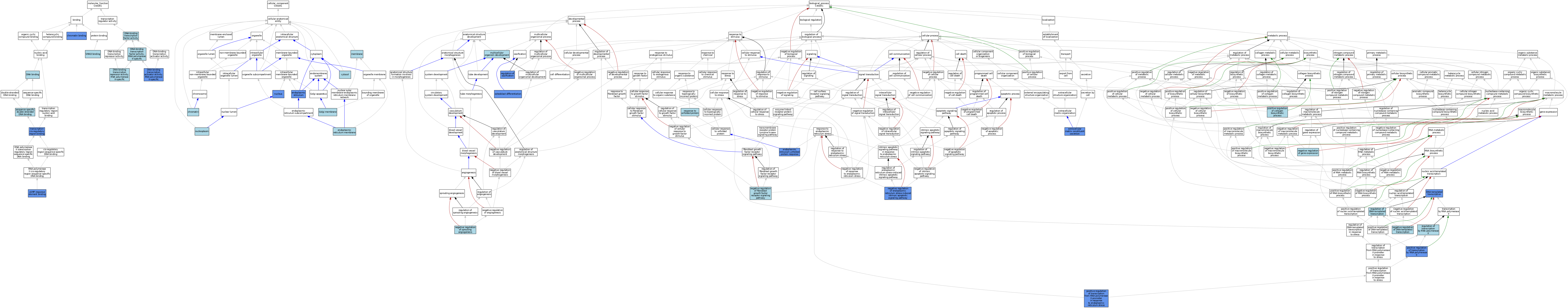1568x308 pixels.
Task: Select the 'endomembrane system' node
Action: click(318, 74)
